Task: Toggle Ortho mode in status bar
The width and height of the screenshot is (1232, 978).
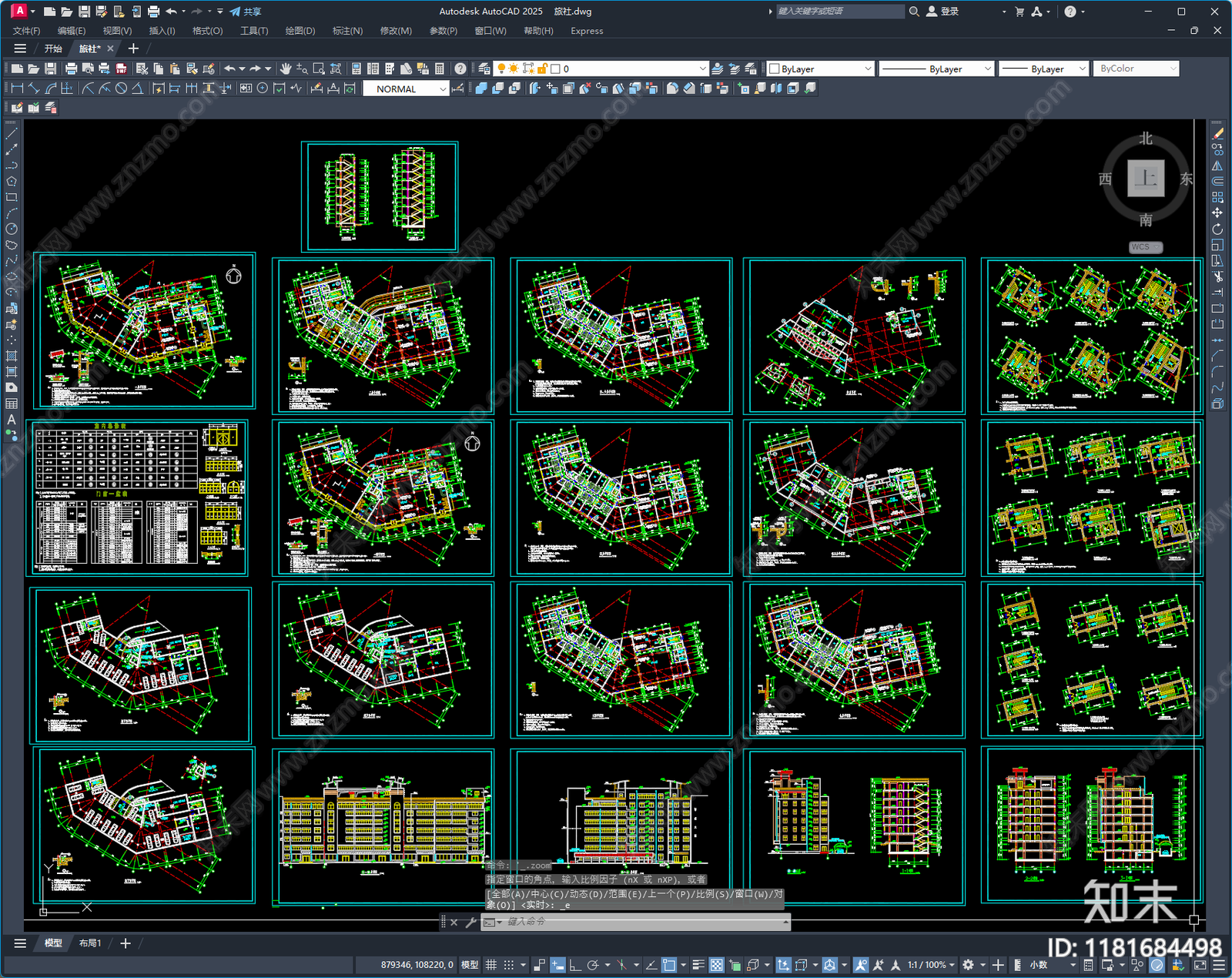Action: tap(574, 965)
